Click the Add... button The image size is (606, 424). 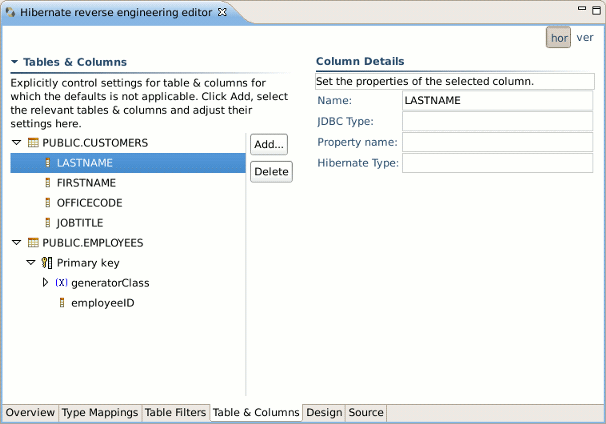coord(269,145)
